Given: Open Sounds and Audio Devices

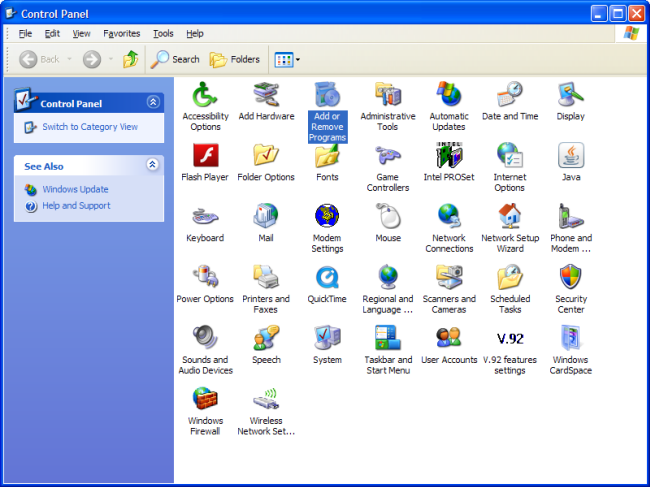Looking at the screenshot, I should pyautogui.click(x=205, y=350).
